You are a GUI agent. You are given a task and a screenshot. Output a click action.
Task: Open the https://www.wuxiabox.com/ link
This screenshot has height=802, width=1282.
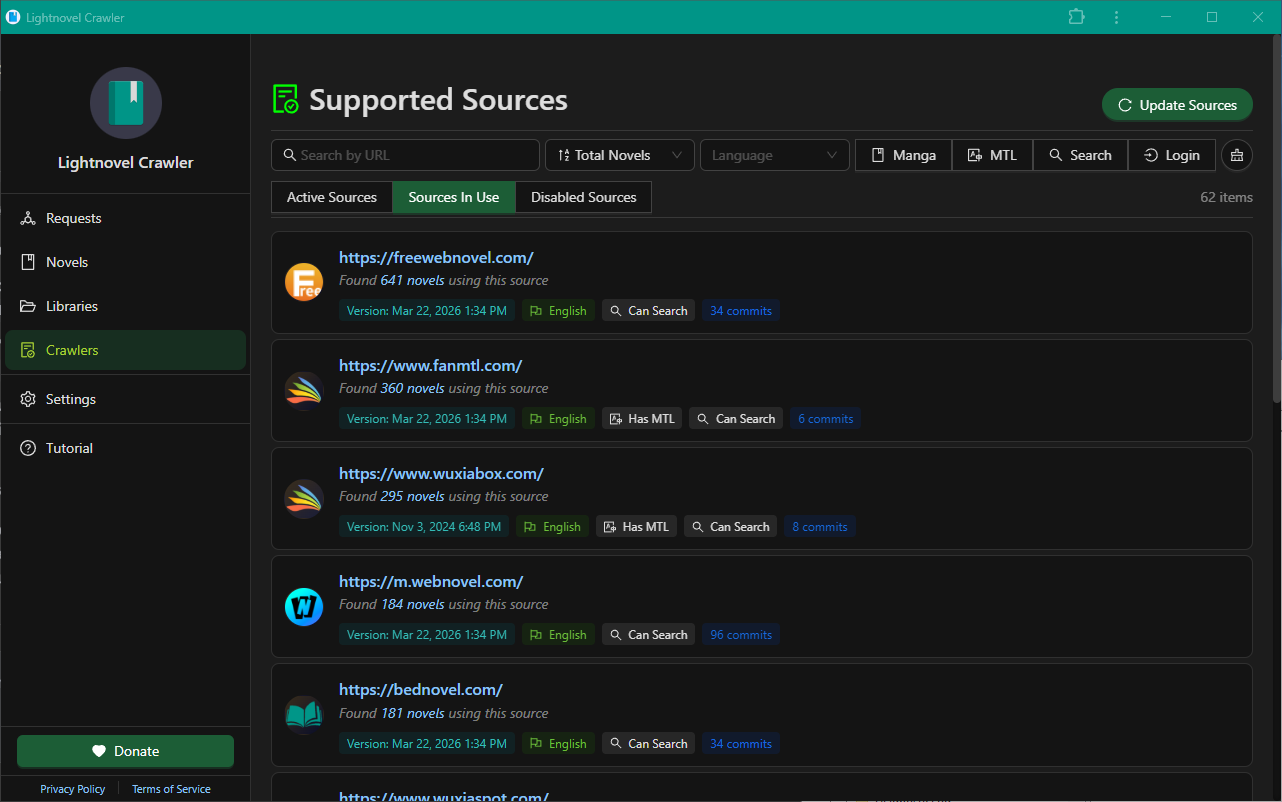441,473
